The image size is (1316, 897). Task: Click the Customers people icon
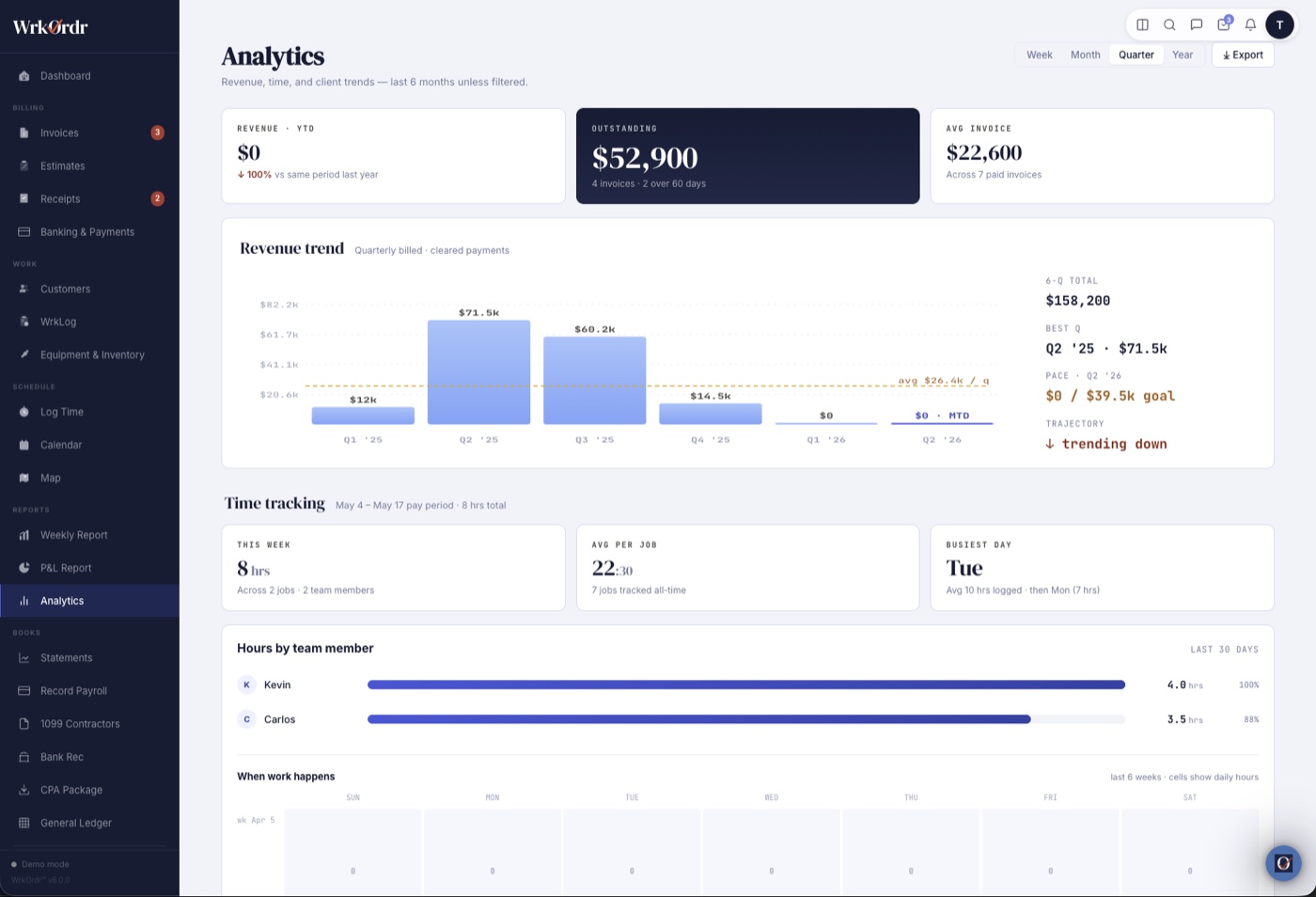click(24, 290)
